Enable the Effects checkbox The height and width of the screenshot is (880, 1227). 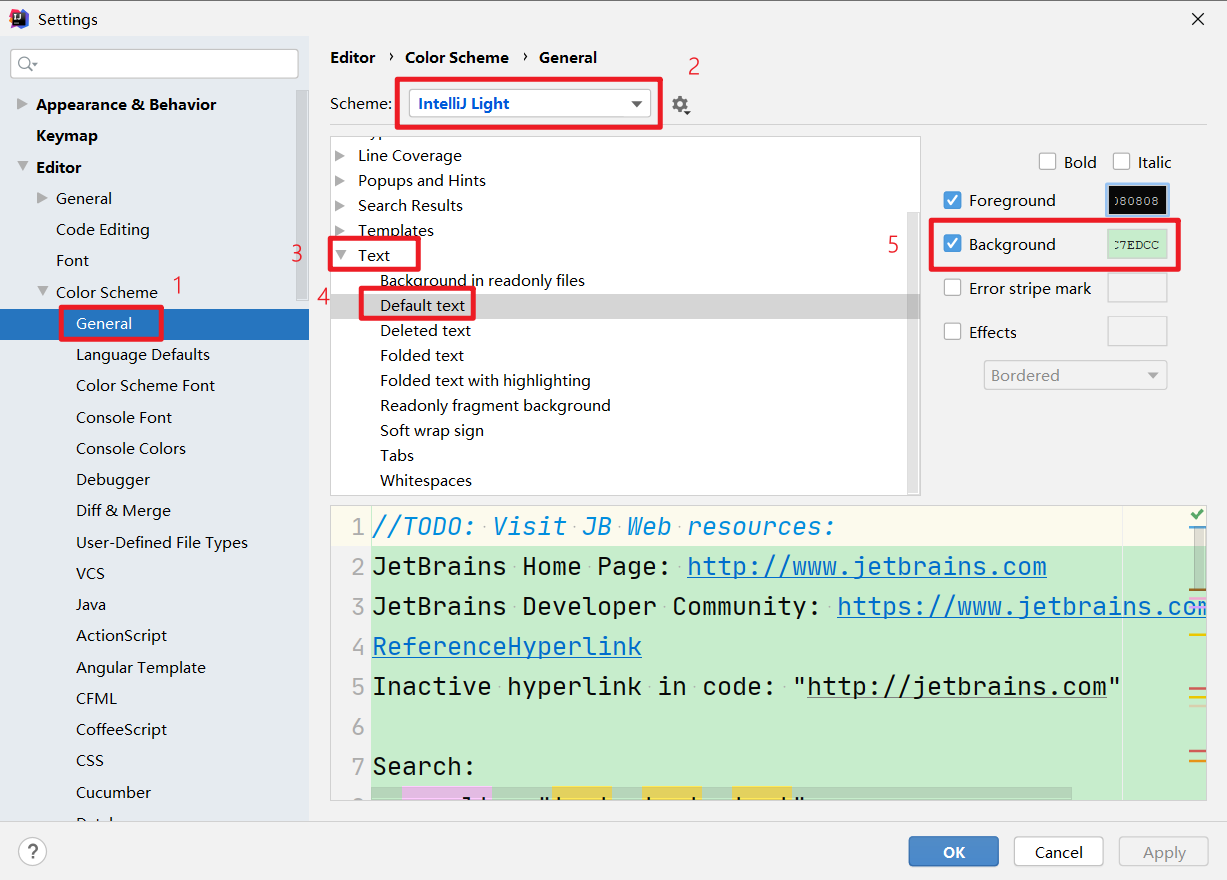953,332
